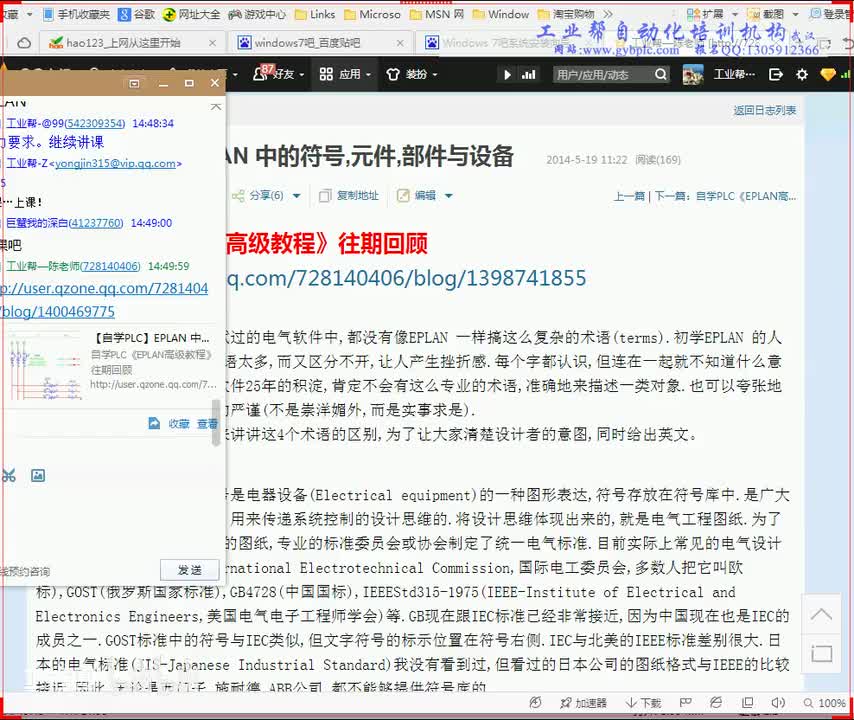854x720 pixels.
Task: Type in 用户/应用/动态 search field
Action: coord(601,75)
